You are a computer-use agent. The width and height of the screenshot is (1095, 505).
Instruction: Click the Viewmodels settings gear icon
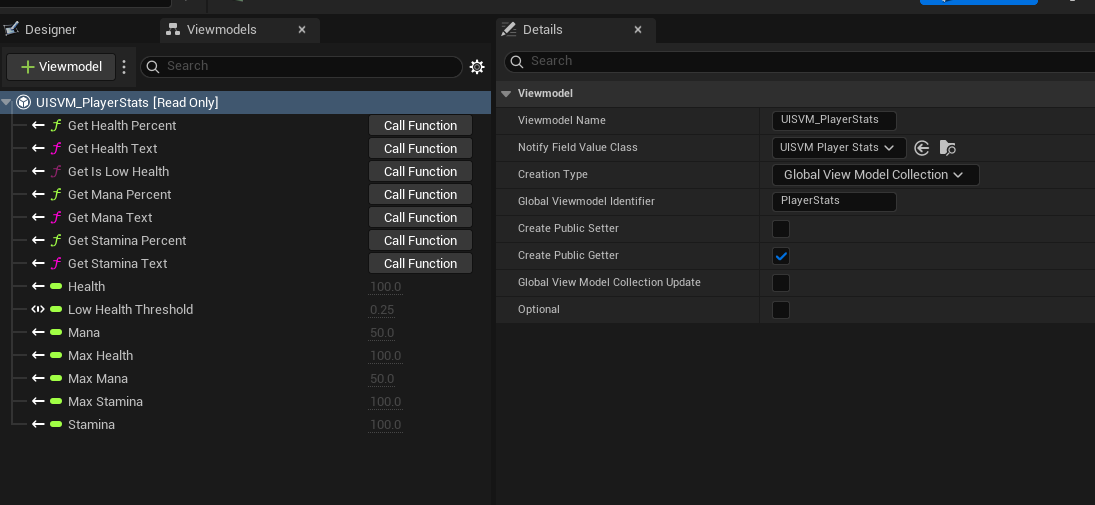tap(477, 66)
